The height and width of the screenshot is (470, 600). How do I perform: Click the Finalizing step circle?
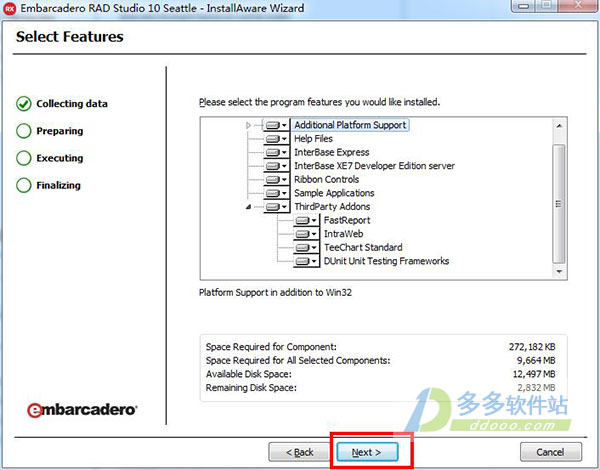point(23,185)
